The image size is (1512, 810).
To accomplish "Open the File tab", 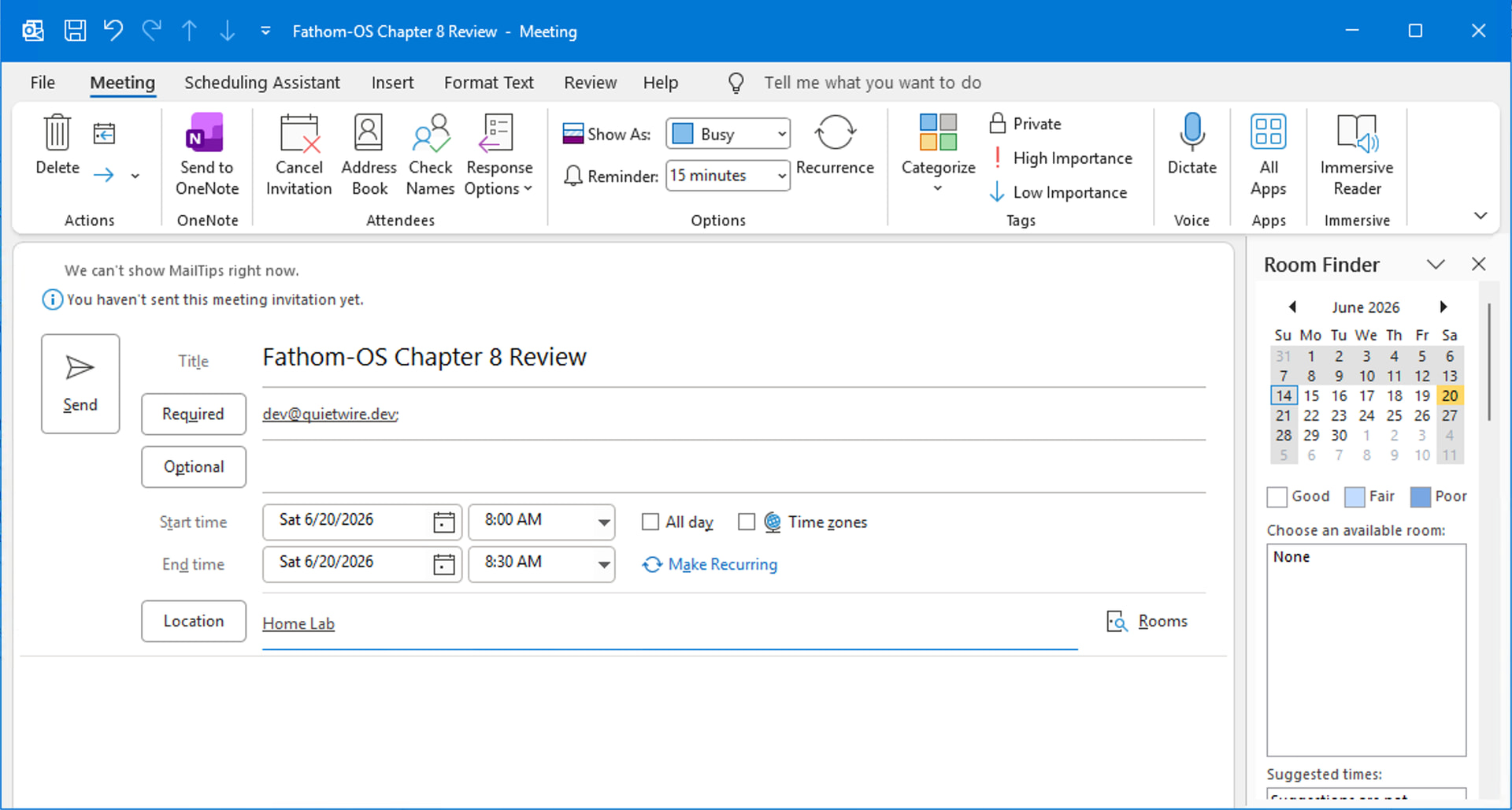I will coord(43,83).
